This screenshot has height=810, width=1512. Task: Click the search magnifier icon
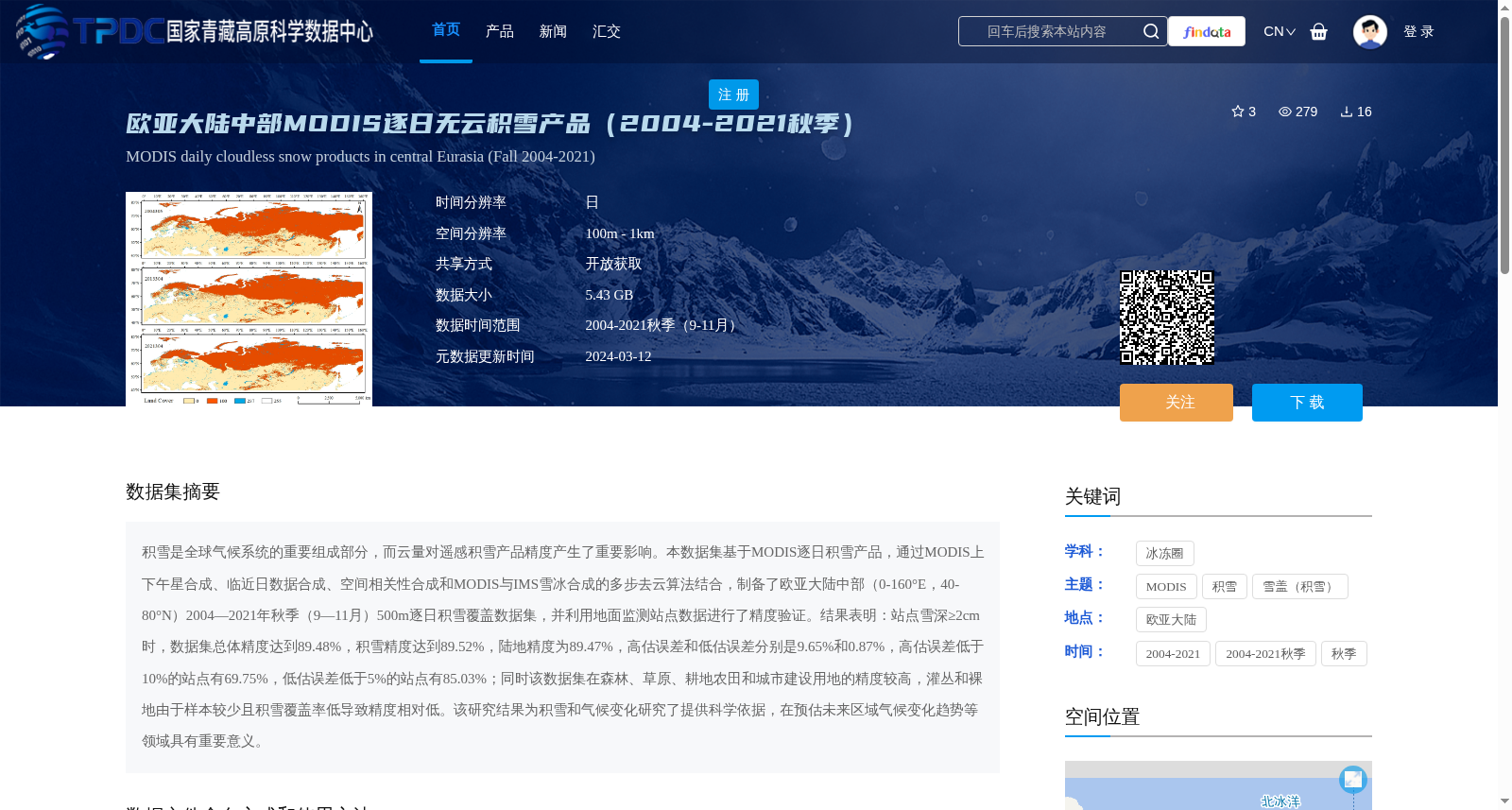[x=1150, y=31]
